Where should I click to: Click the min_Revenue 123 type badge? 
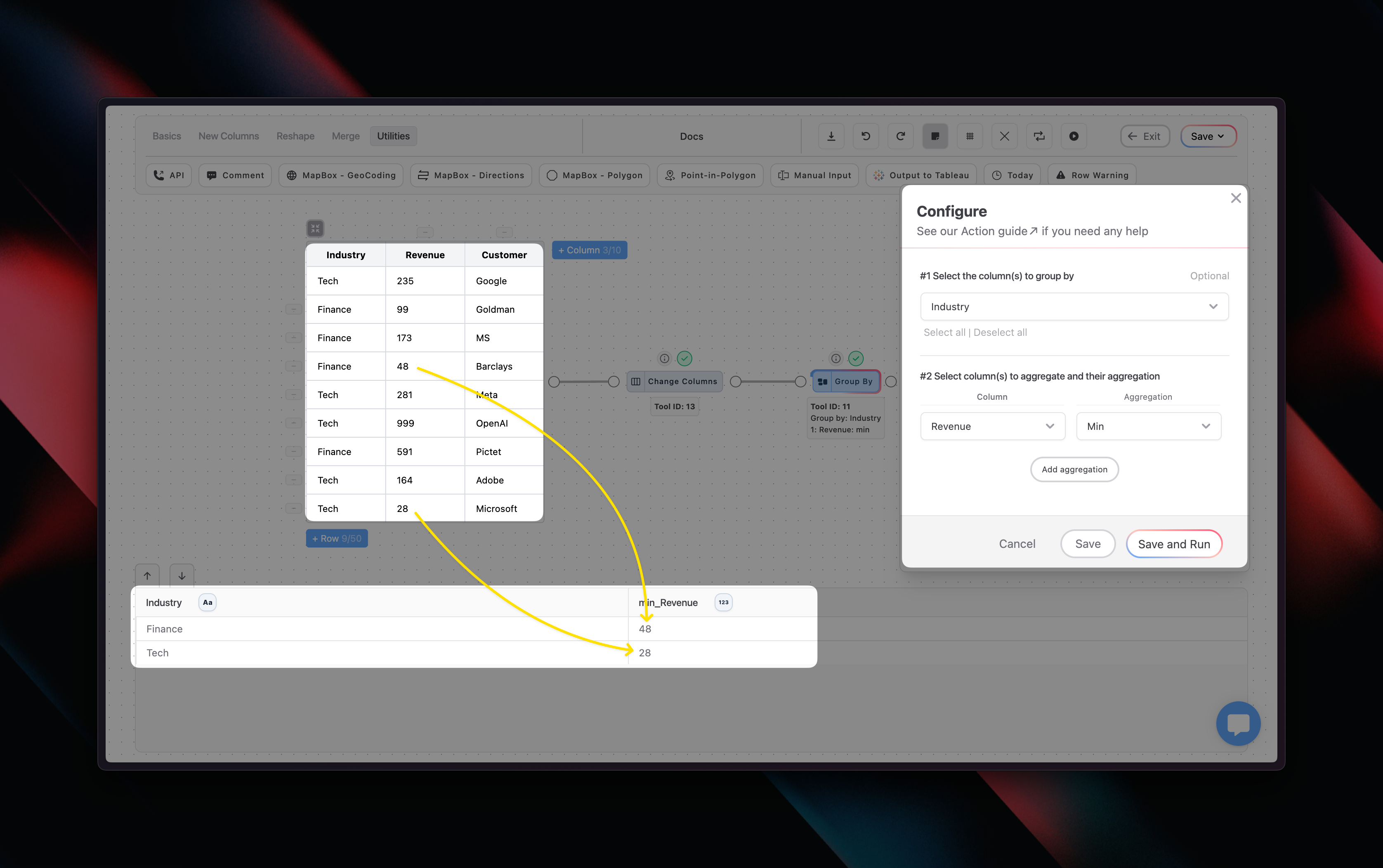723,602
